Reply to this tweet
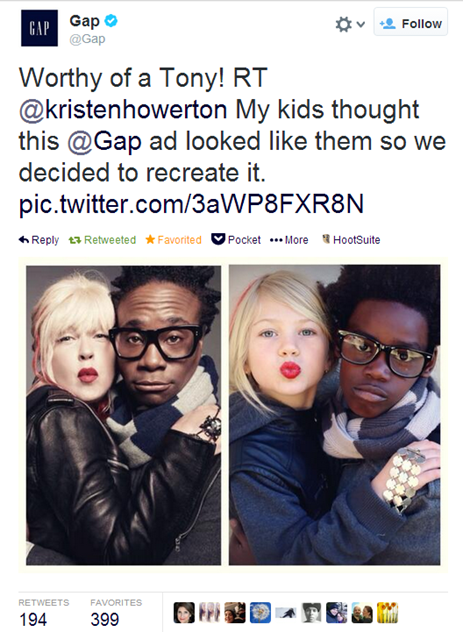 [x=39, y=240]
